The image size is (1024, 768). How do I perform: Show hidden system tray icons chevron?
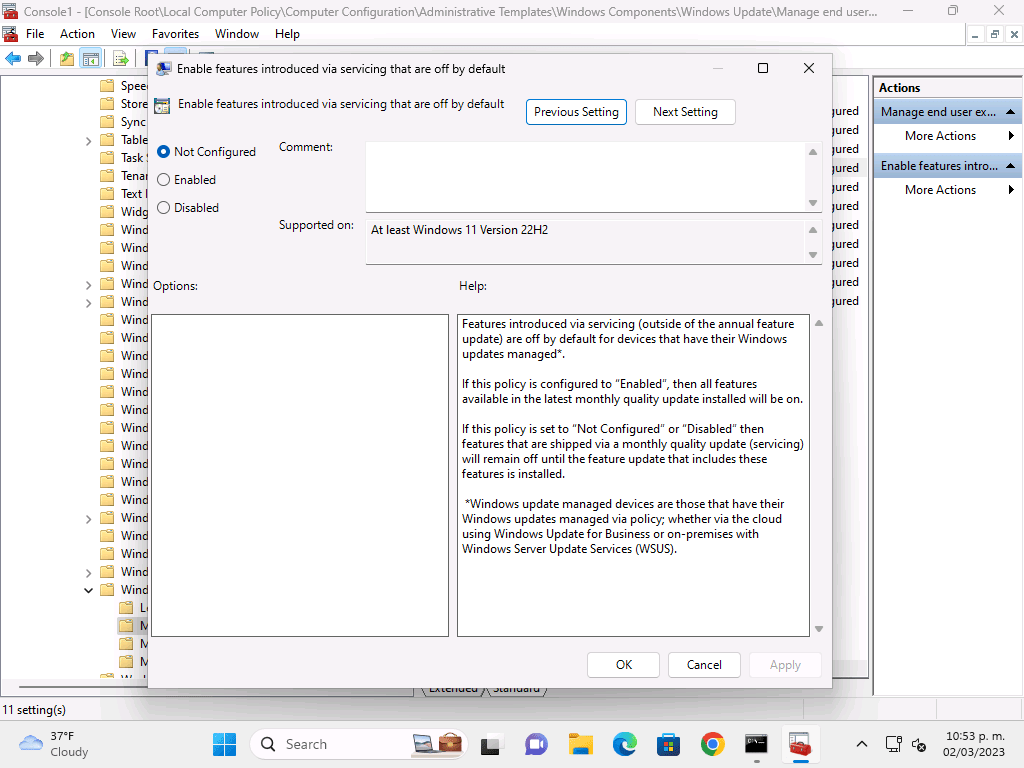click(x=861, y=744)
